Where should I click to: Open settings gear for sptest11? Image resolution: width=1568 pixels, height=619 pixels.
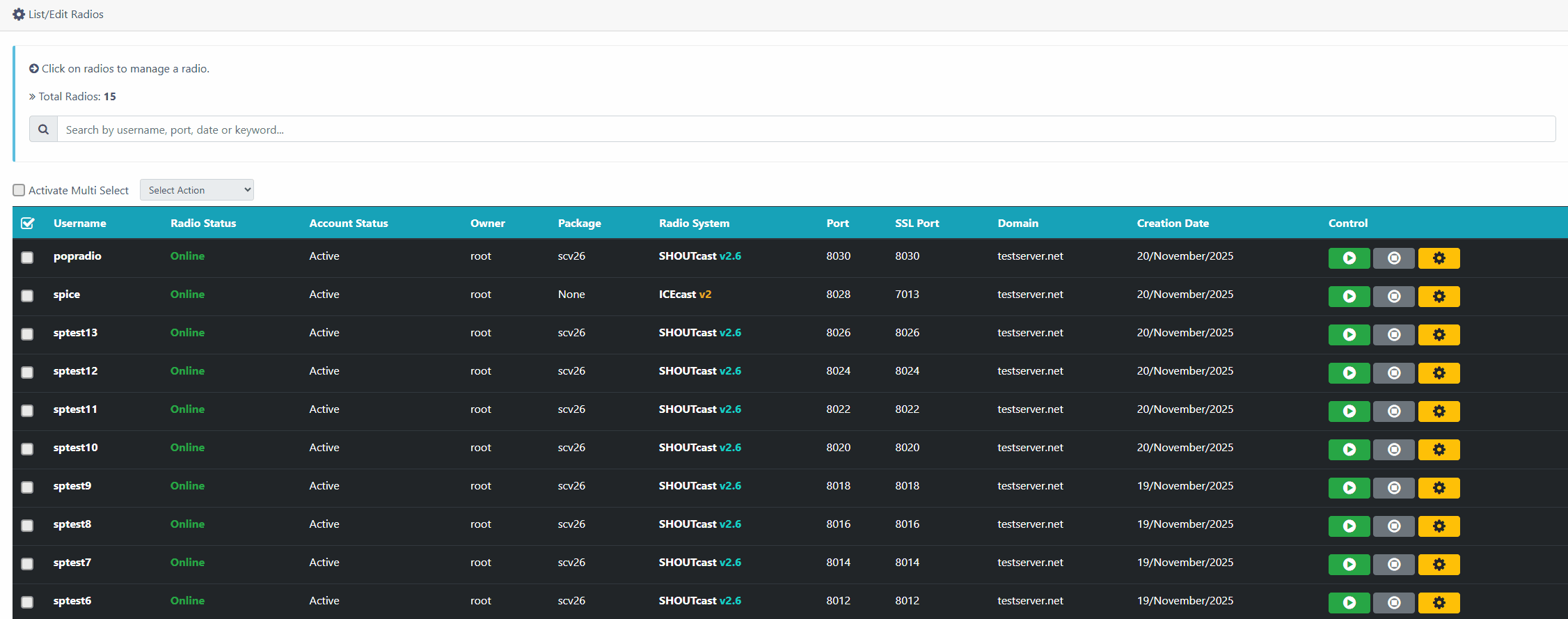click(x=1439, y=412)
